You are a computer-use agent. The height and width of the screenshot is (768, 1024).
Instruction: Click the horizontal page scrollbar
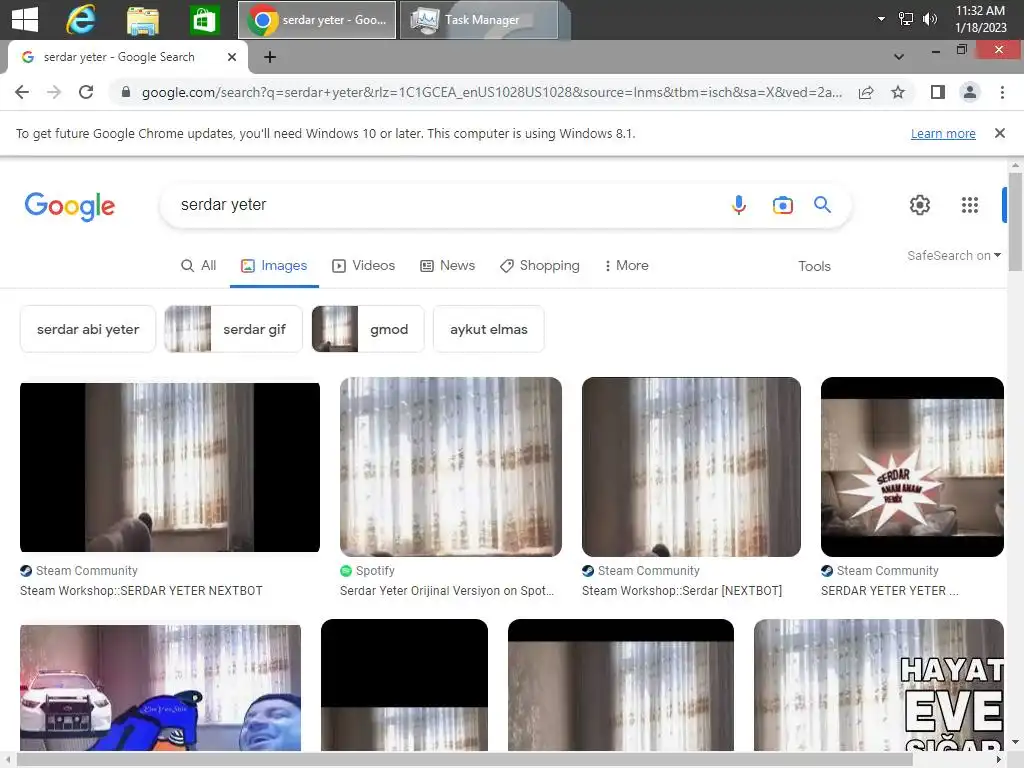coord(465,760)
